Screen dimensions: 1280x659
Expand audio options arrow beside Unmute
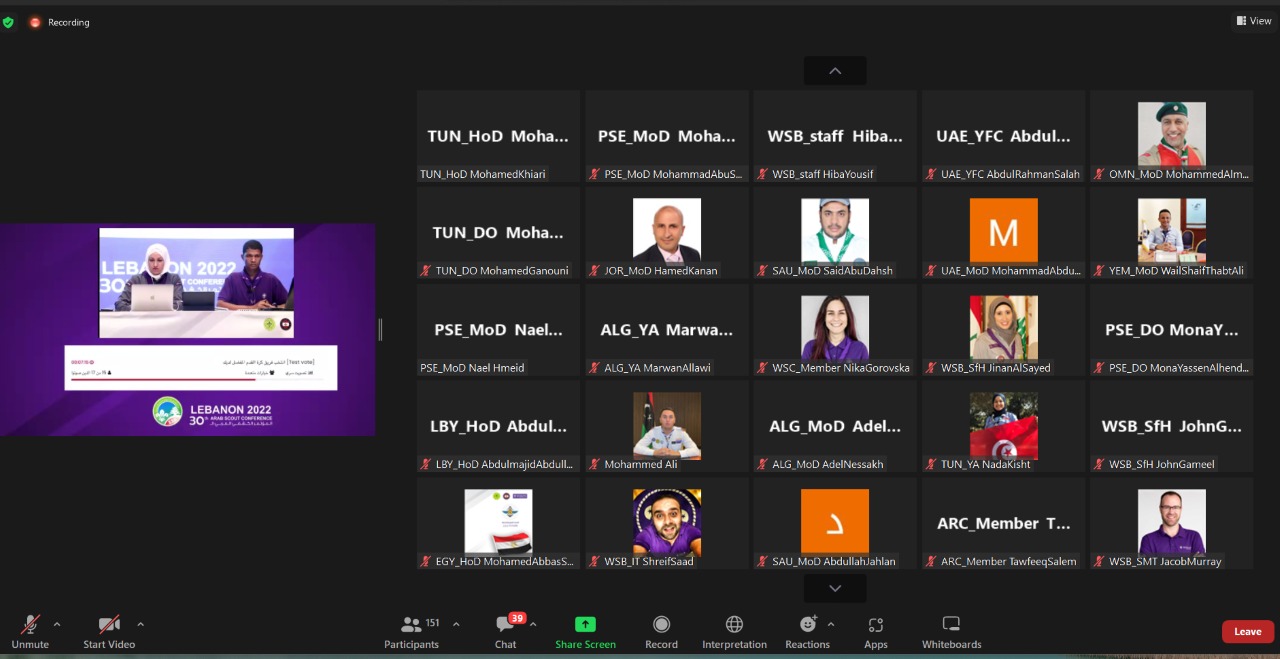click(x=57, y=624)
